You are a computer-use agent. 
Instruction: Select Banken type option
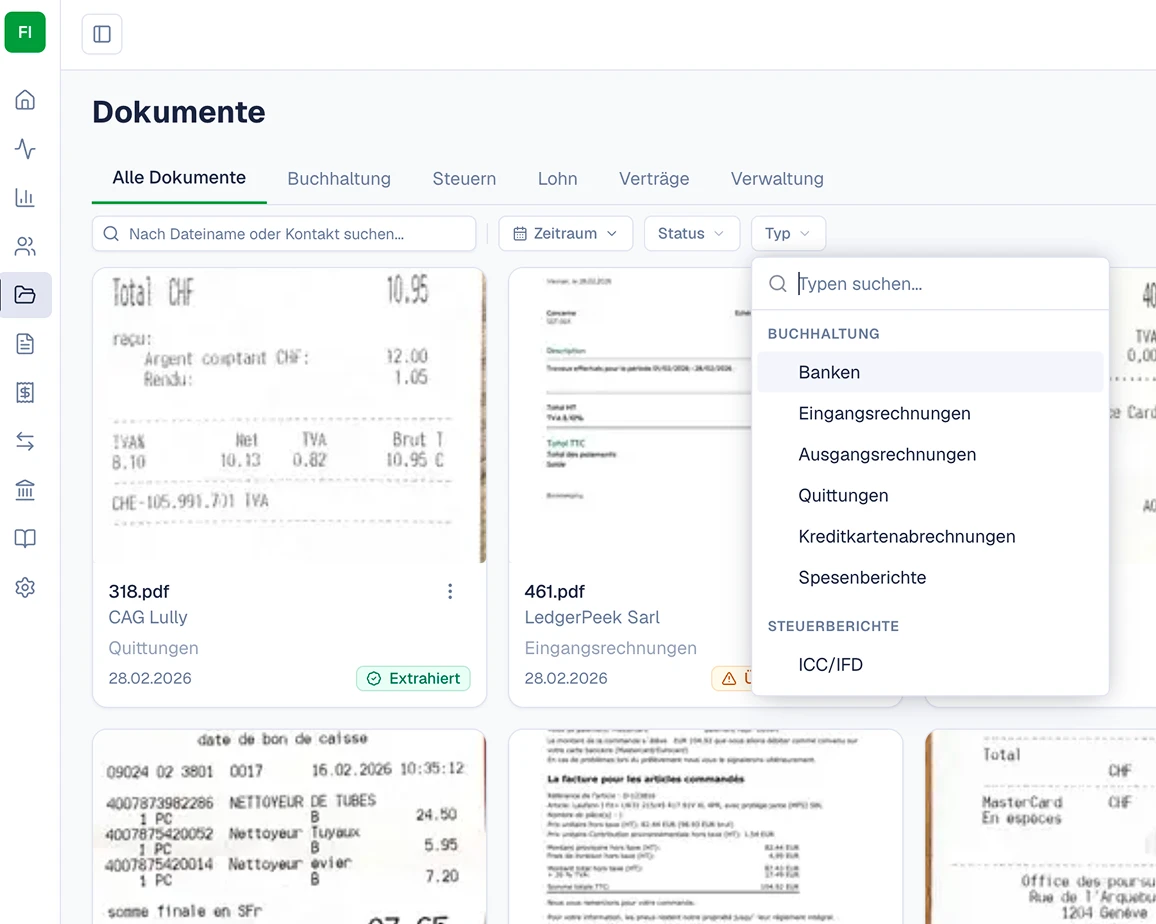click(930, 372)
